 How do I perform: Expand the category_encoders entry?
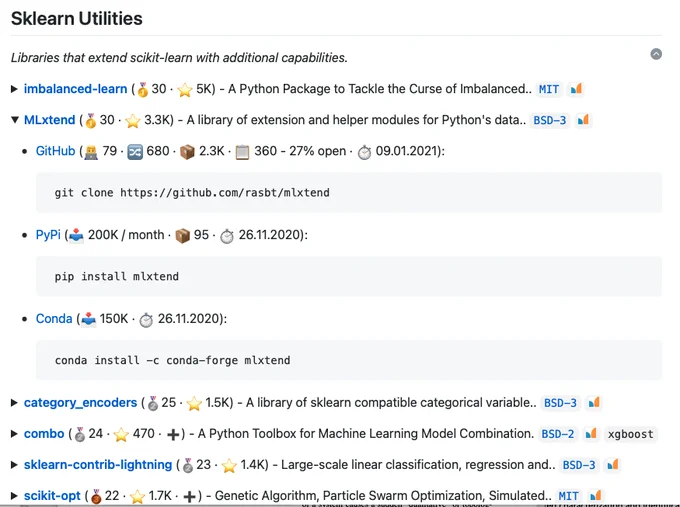[x=14, y=402]
